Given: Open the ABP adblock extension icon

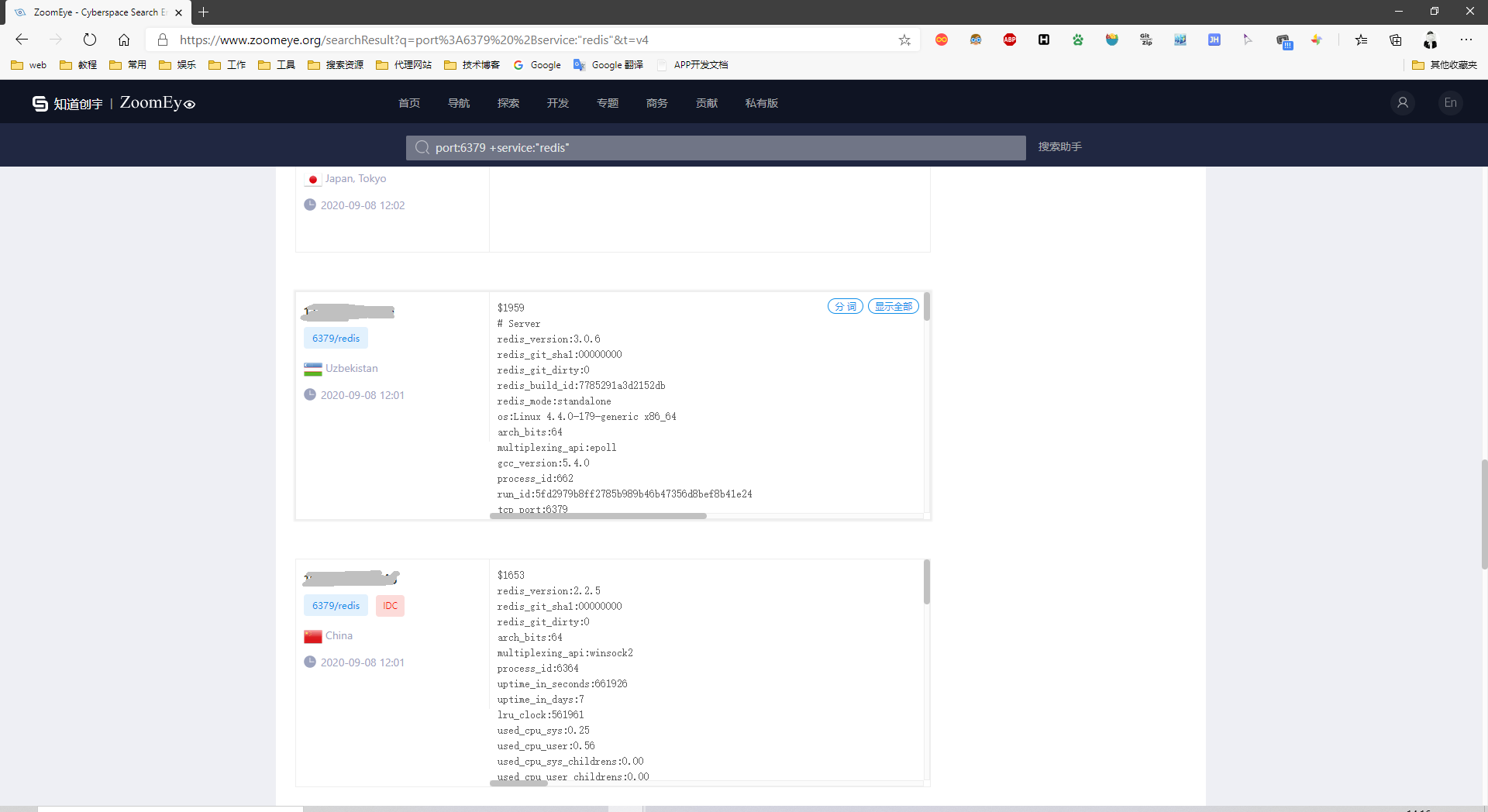Looking at the screenshot, I should [1010, 40].
